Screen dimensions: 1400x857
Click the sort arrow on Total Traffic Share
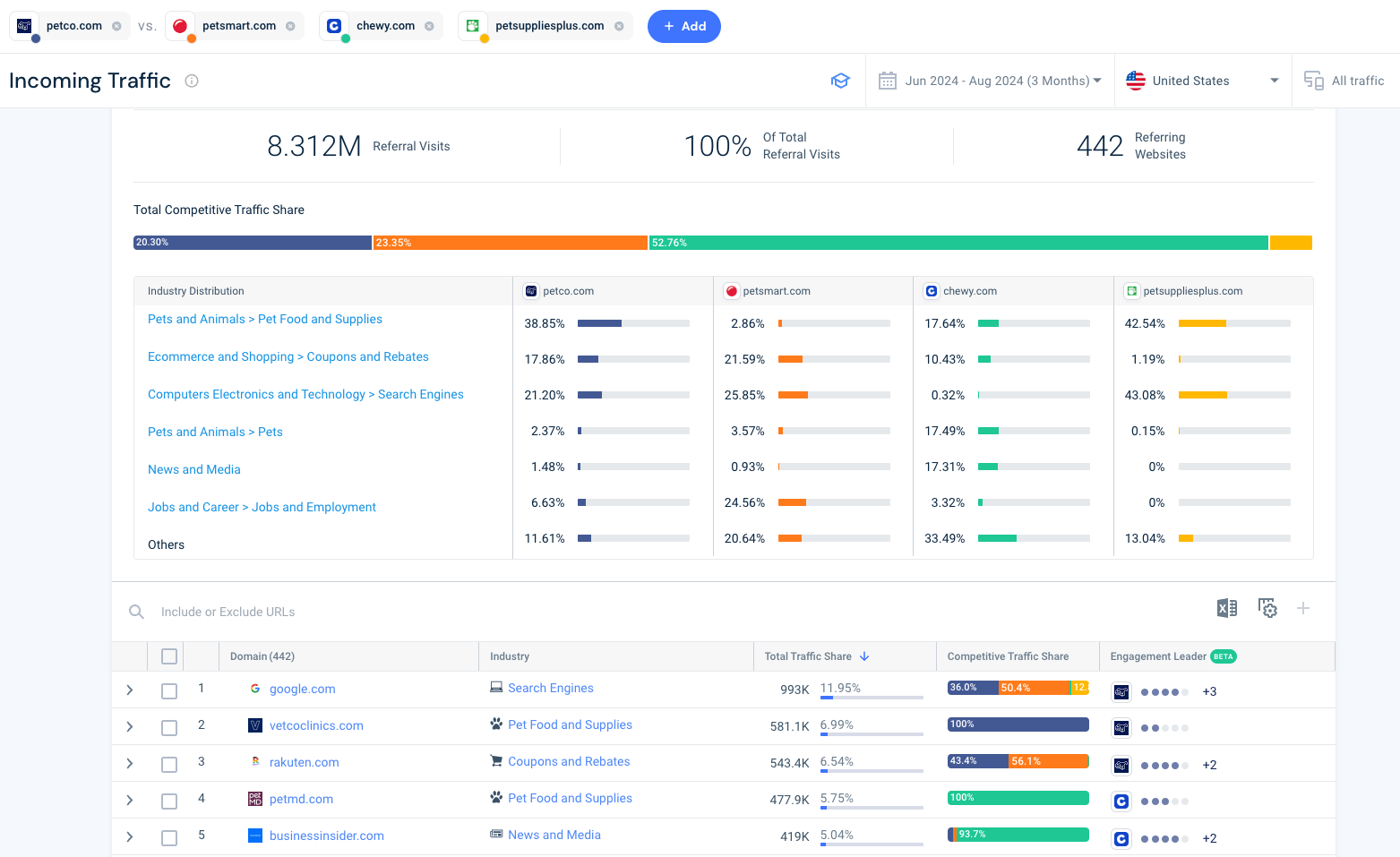[x=864, y=656]
